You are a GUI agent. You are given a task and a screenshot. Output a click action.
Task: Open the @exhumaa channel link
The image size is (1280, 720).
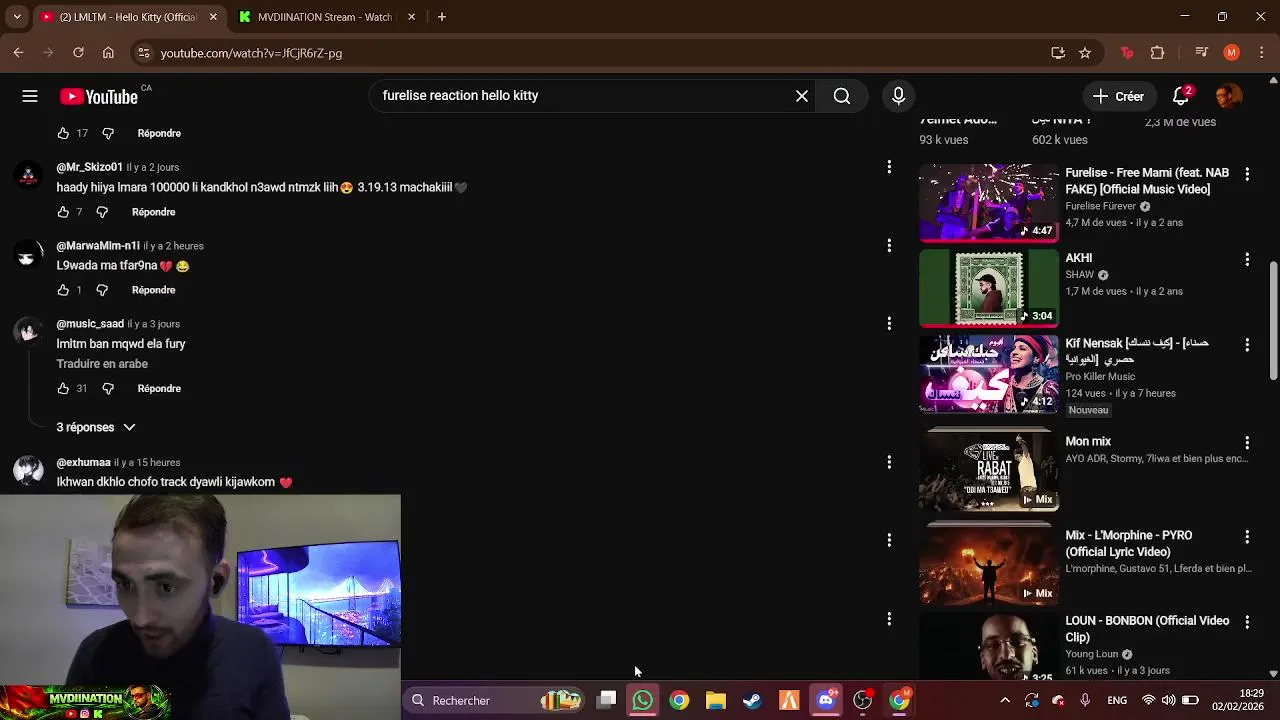point(83,463)
